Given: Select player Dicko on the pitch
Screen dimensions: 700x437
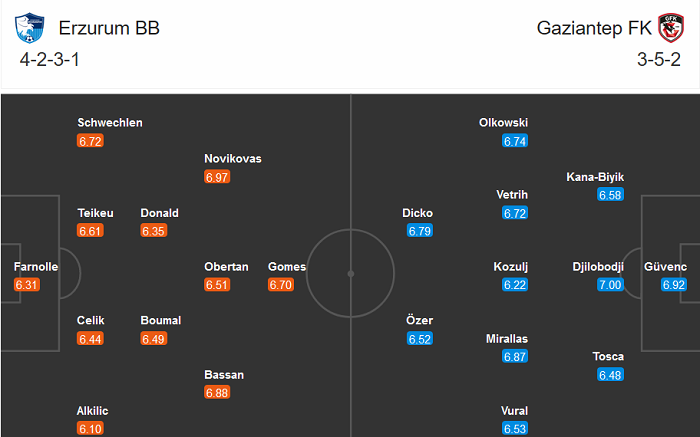Looking at the screenshot, I should click(418, 213).
